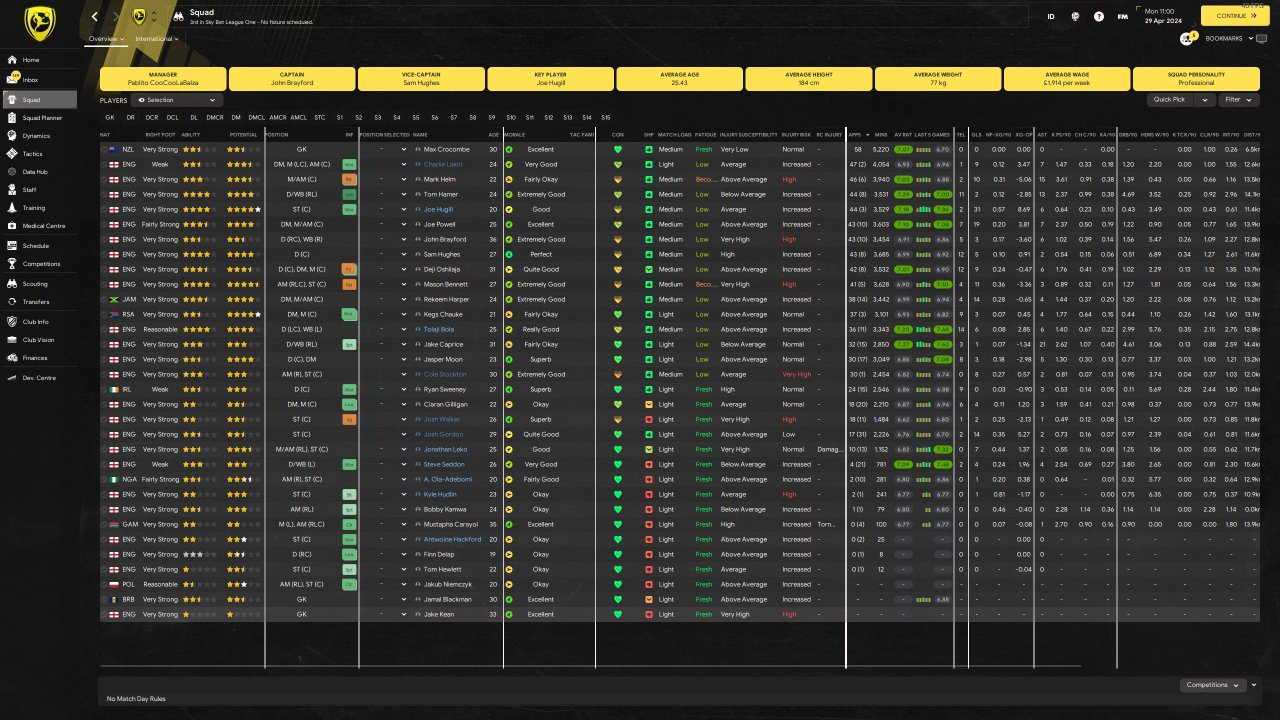The image size is (1280, 720).
Task: Sort by the Potential column header
Action: coord(243,134)
